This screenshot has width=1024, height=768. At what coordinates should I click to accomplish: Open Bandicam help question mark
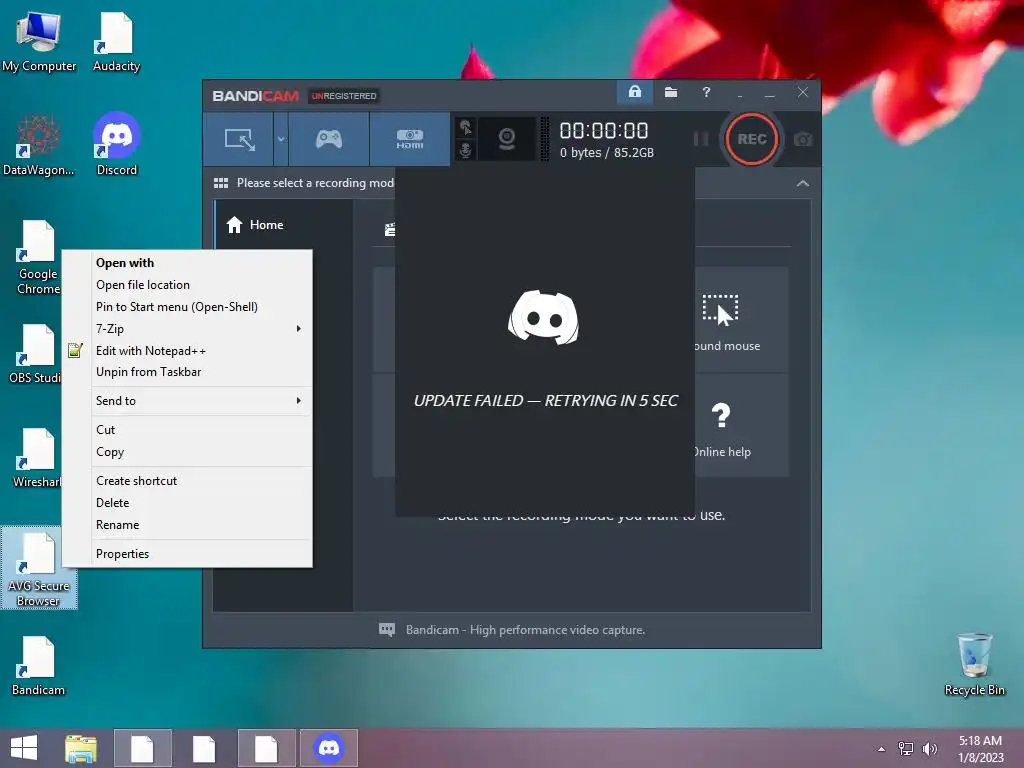click(x=706, y=92)
